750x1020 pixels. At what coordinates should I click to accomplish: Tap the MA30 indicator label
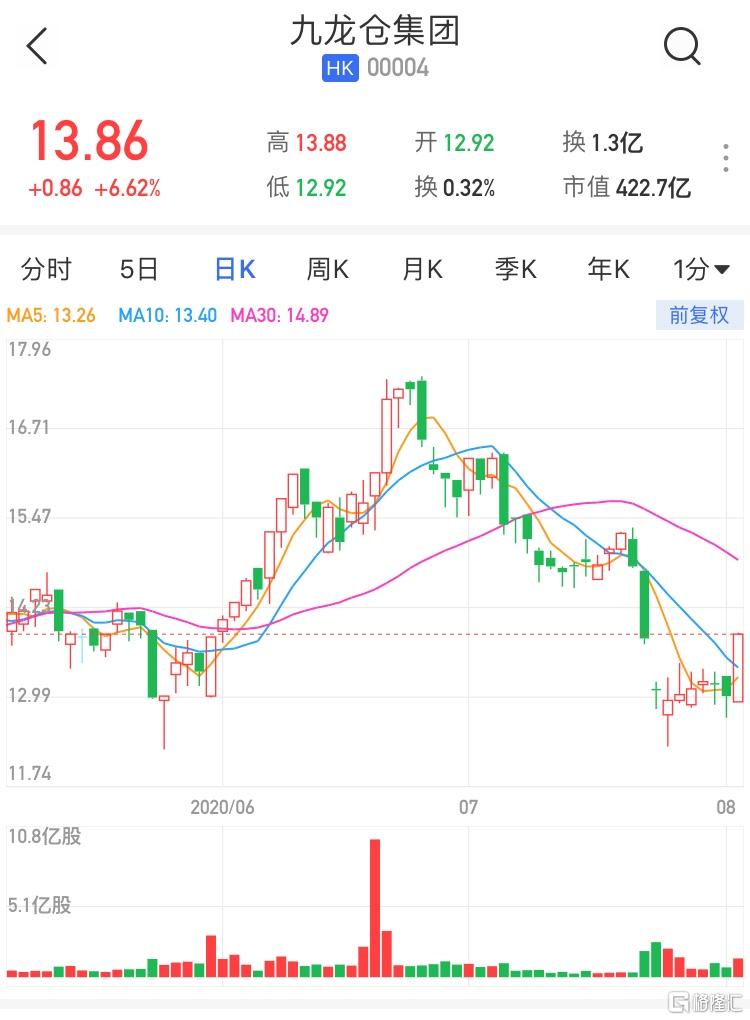[x=280, y=315]
